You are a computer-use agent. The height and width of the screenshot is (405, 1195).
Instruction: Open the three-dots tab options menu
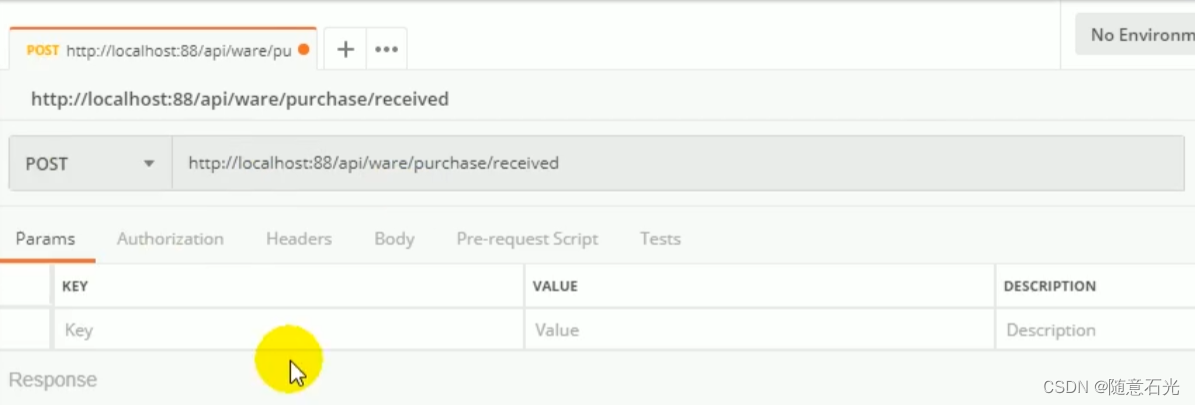[386, 50]
